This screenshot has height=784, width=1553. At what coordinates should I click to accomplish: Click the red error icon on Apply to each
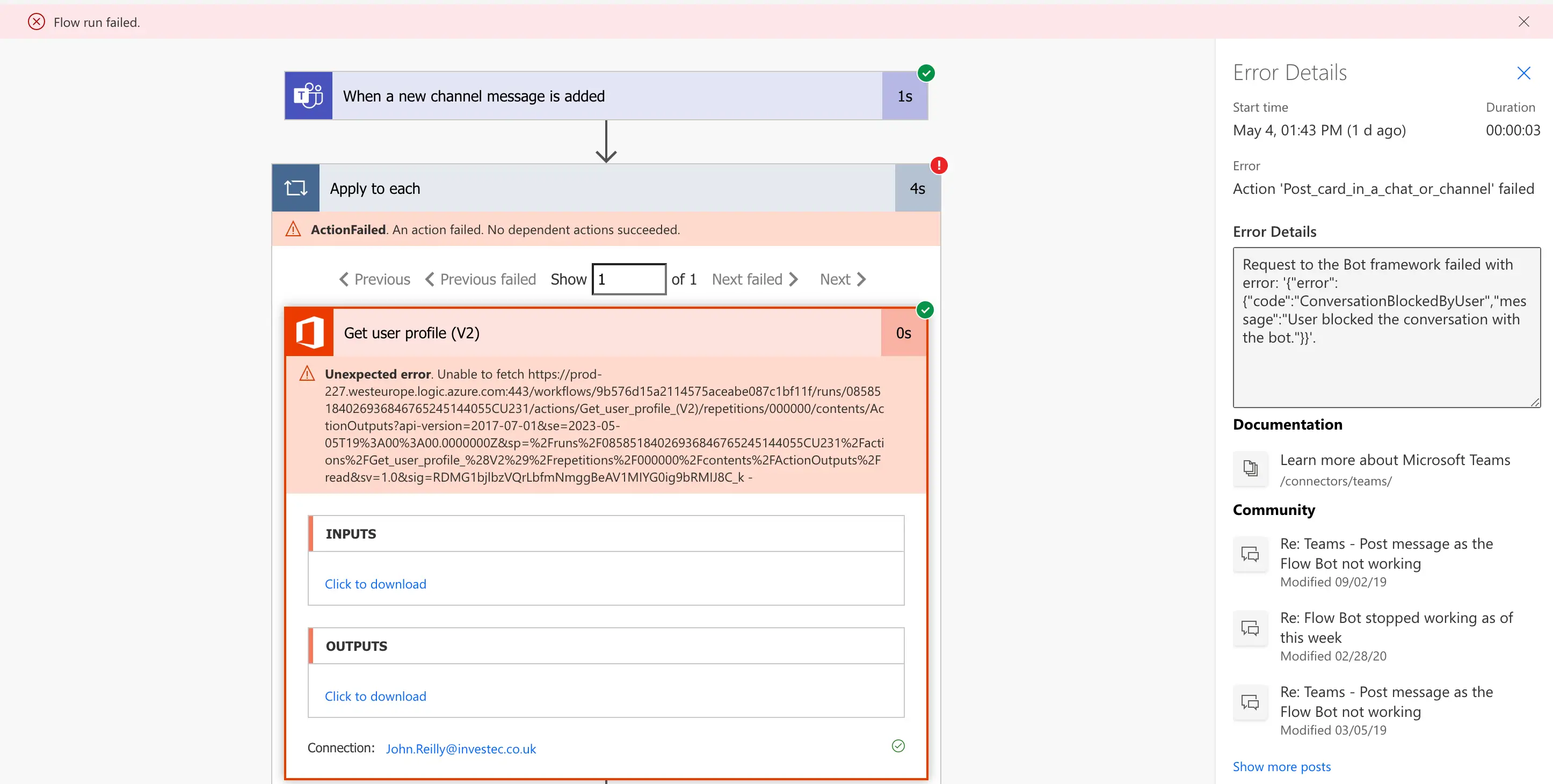[x=938, y=164]
